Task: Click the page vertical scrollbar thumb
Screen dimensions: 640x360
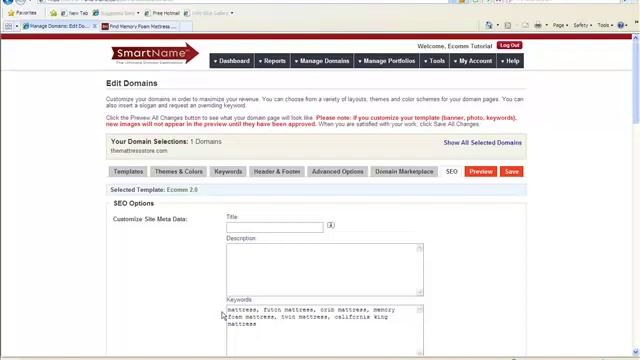Action: click(636, 82)
